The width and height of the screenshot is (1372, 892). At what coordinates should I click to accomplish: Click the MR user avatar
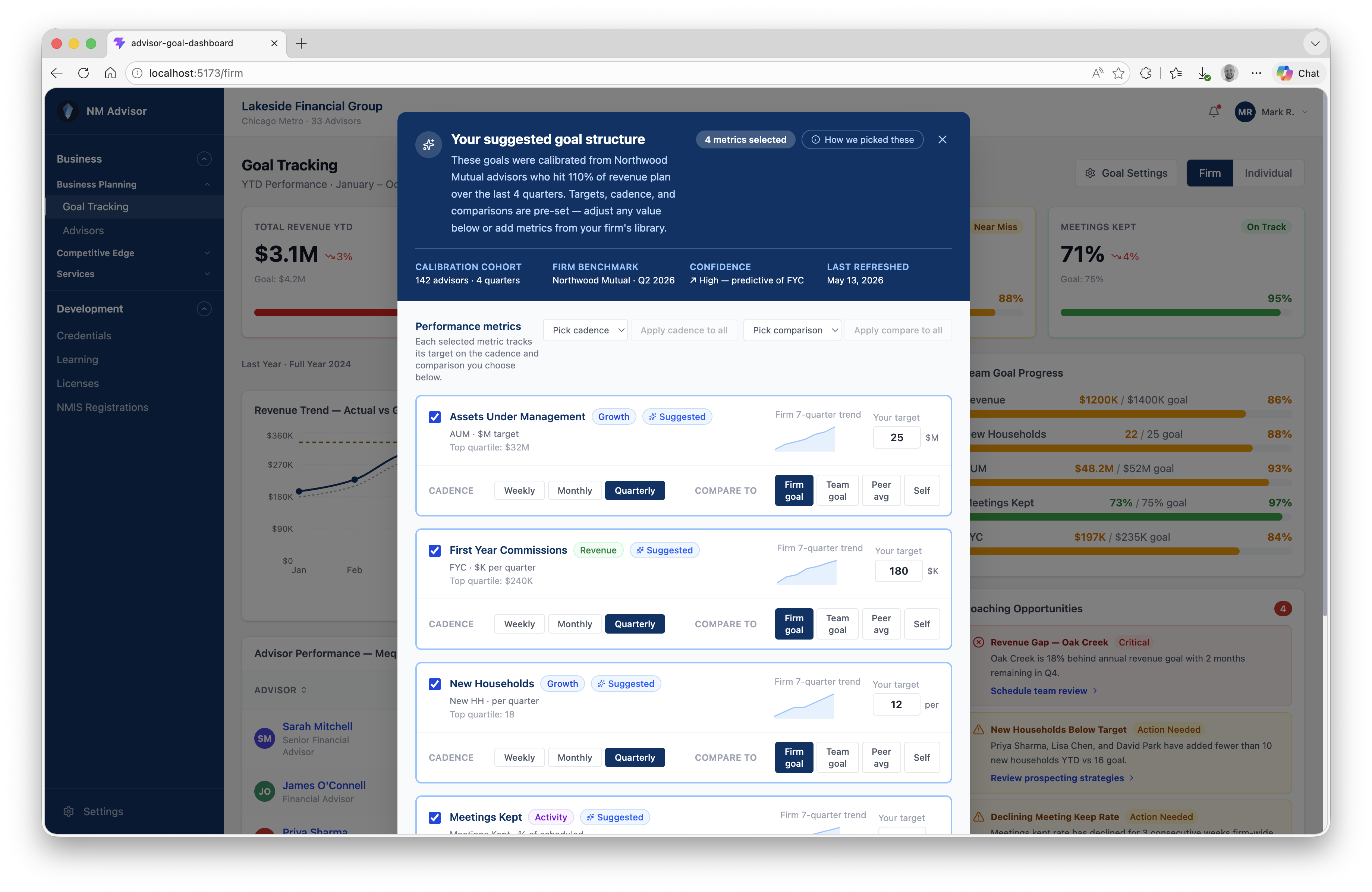[x=1245, y=112]
